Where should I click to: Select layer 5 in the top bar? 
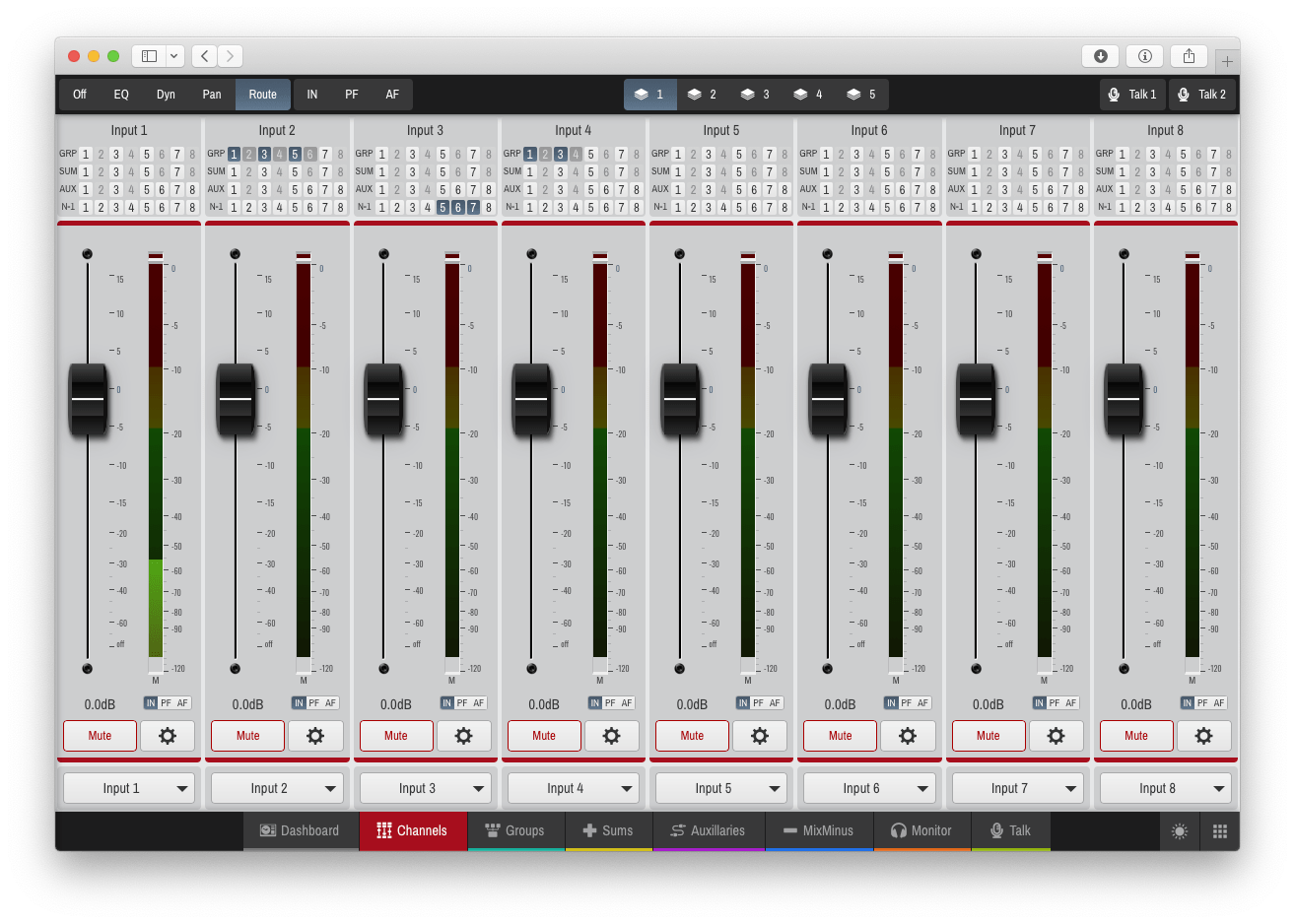[862, 95]
